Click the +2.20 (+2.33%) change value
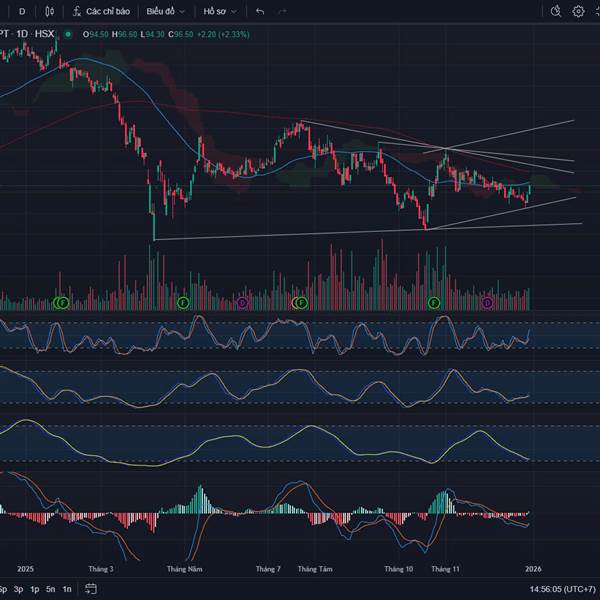This screenshot has height=600, width=600. (x=223, y=34)
